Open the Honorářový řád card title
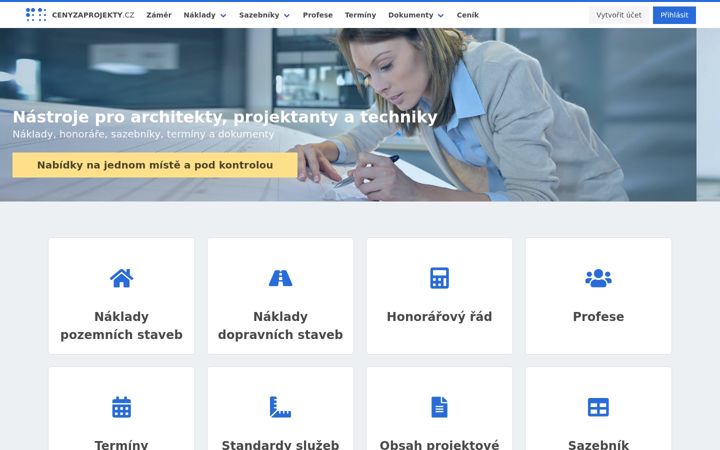 coord(439,316)
